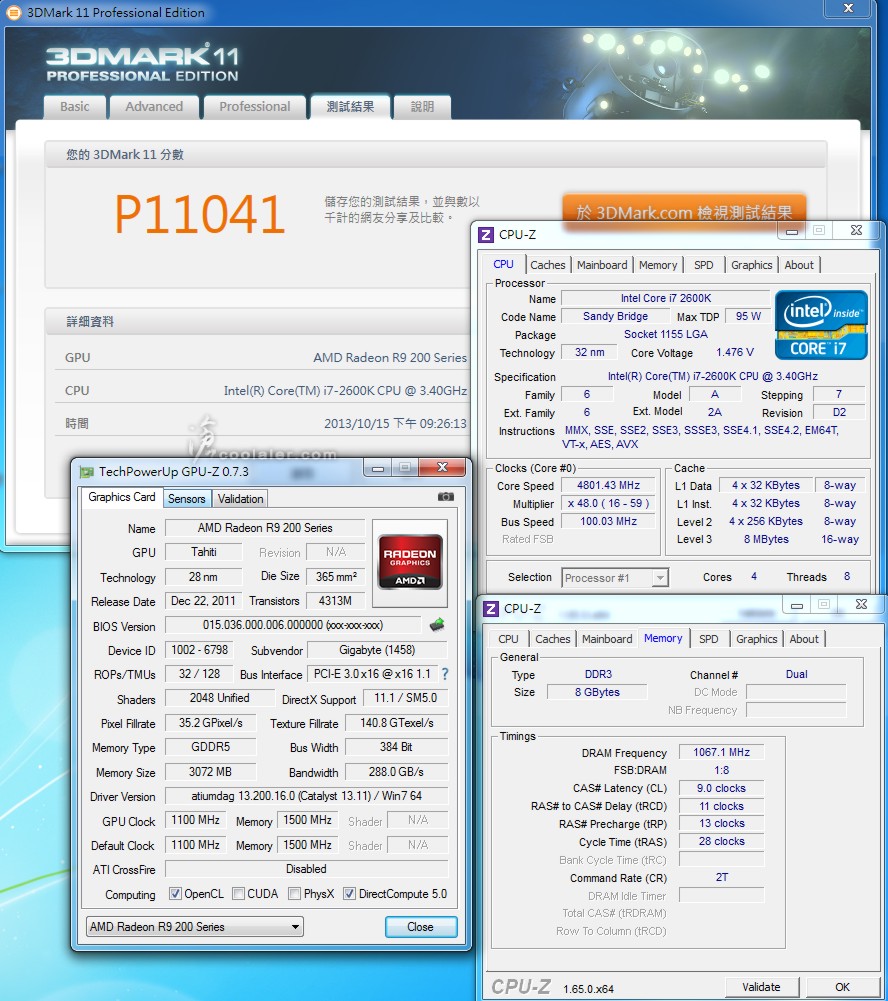This screenshot has width=888, height=1001.
Task: Open the AMD Radeon R9 200 Series dropdown
Action: (x=195, y=926)
